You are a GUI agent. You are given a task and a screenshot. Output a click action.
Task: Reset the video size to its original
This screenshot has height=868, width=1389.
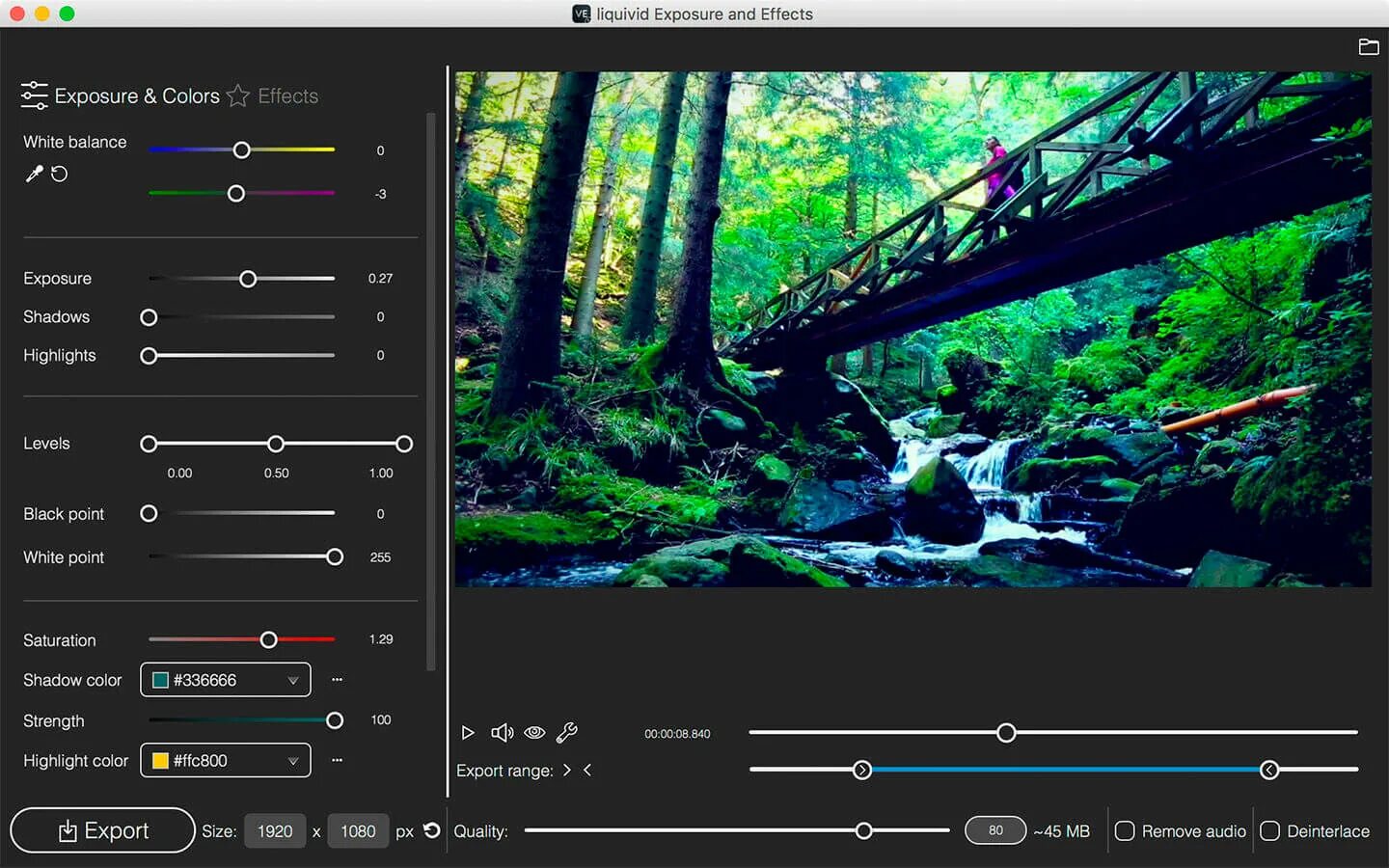pyautogui.click(x=432, y=830)
